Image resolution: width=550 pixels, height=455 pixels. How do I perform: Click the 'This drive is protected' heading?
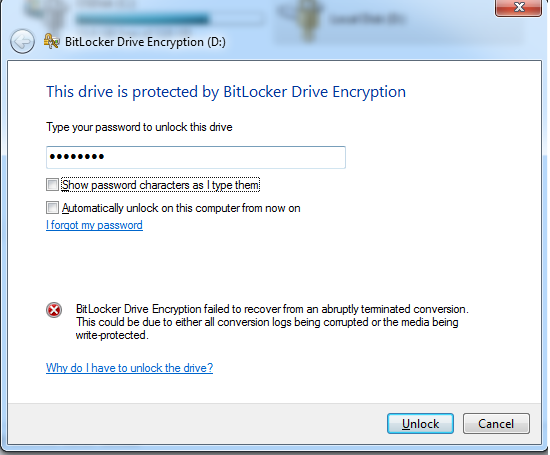coord(226,92)
